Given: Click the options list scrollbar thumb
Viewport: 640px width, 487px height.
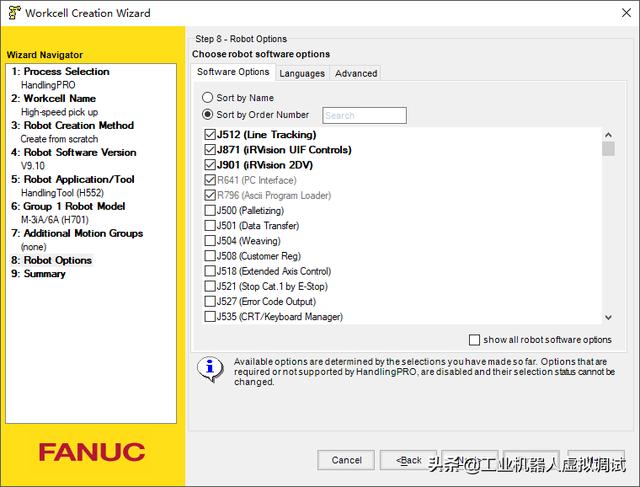Looking at the screenshot, I should point(608,149).
